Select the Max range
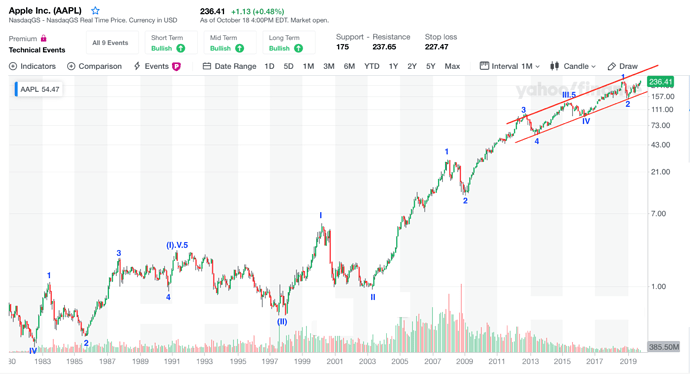 (x=452, y=66)
